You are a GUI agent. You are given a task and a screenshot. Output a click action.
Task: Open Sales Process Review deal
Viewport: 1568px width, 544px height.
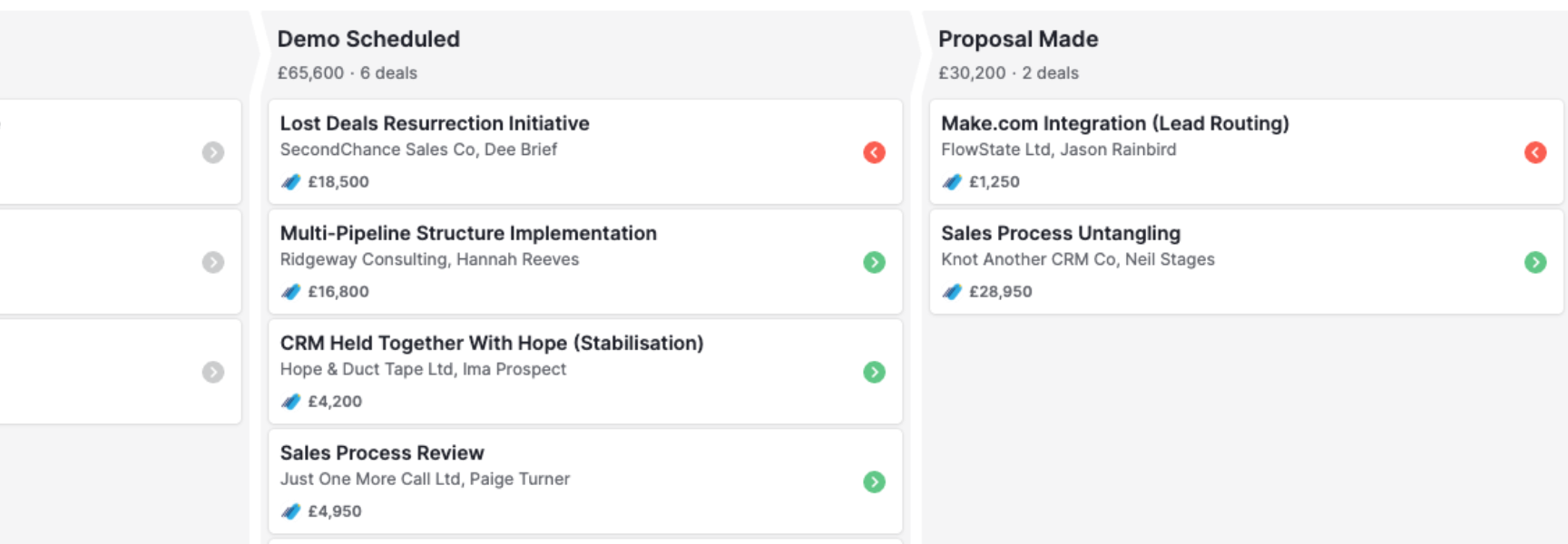click(585, 481)
